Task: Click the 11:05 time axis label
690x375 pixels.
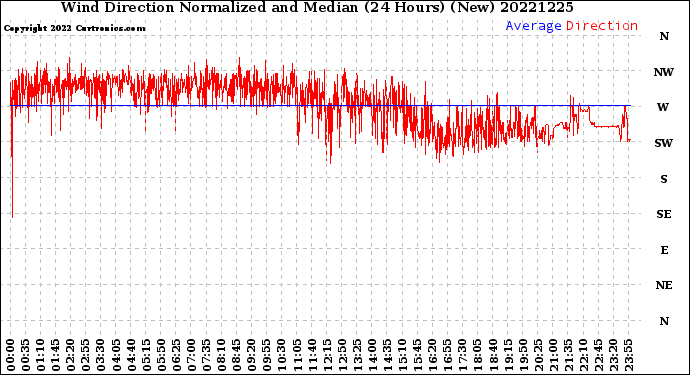Action: tap(296, 356)
